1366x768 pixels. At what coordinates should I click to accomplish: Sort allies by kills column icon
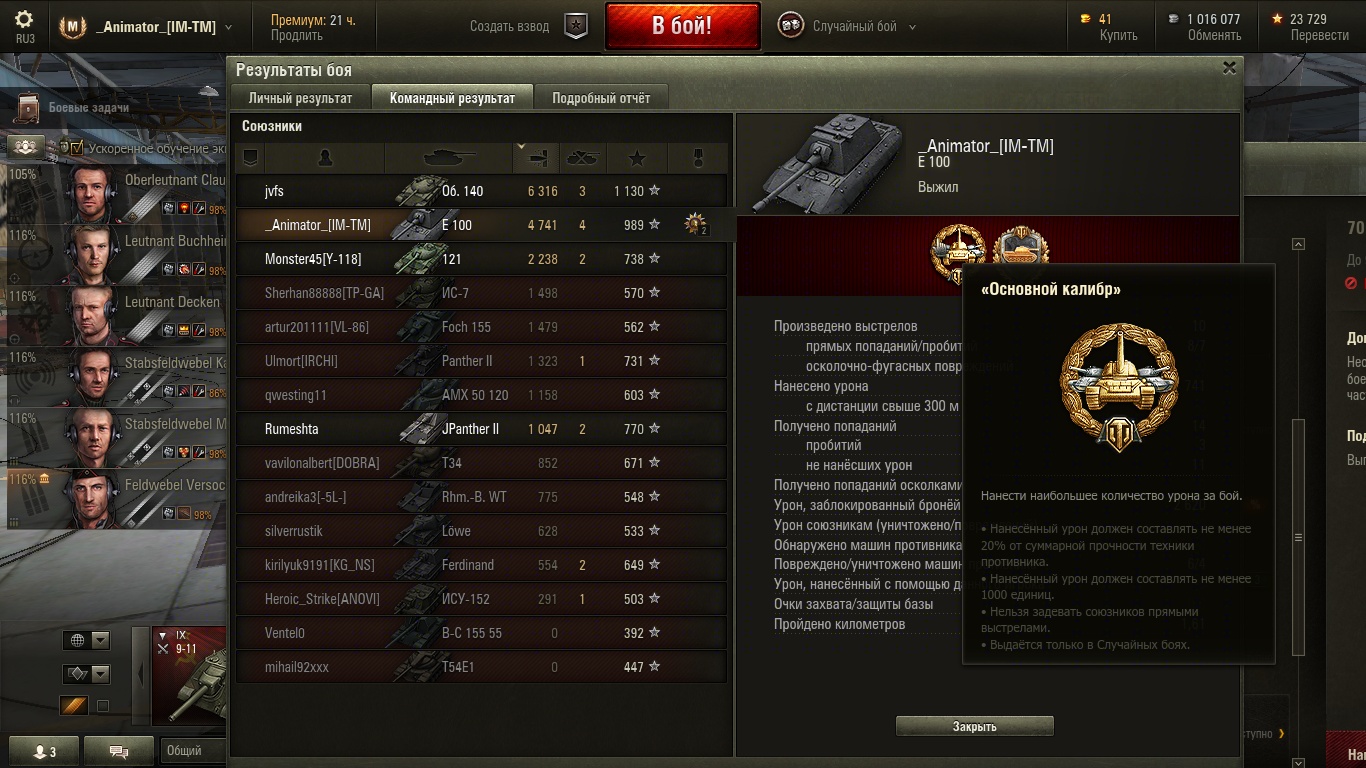click(x=582, y=158)
